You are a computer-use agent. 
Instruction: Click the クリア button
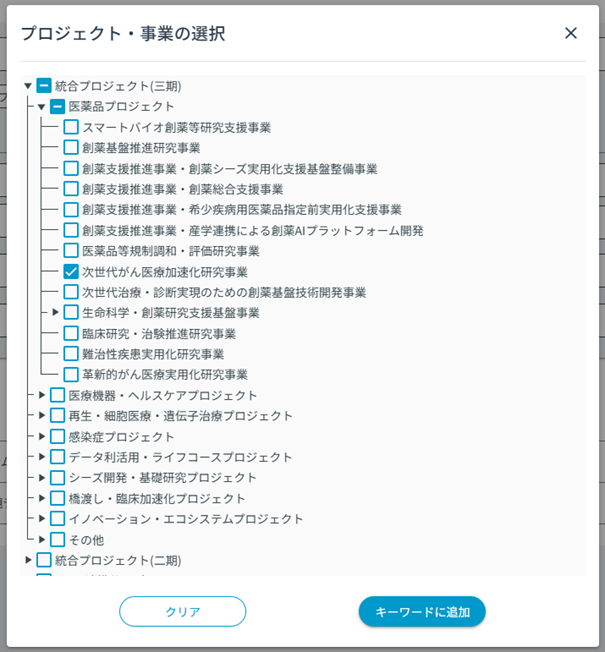click(182, 612)
